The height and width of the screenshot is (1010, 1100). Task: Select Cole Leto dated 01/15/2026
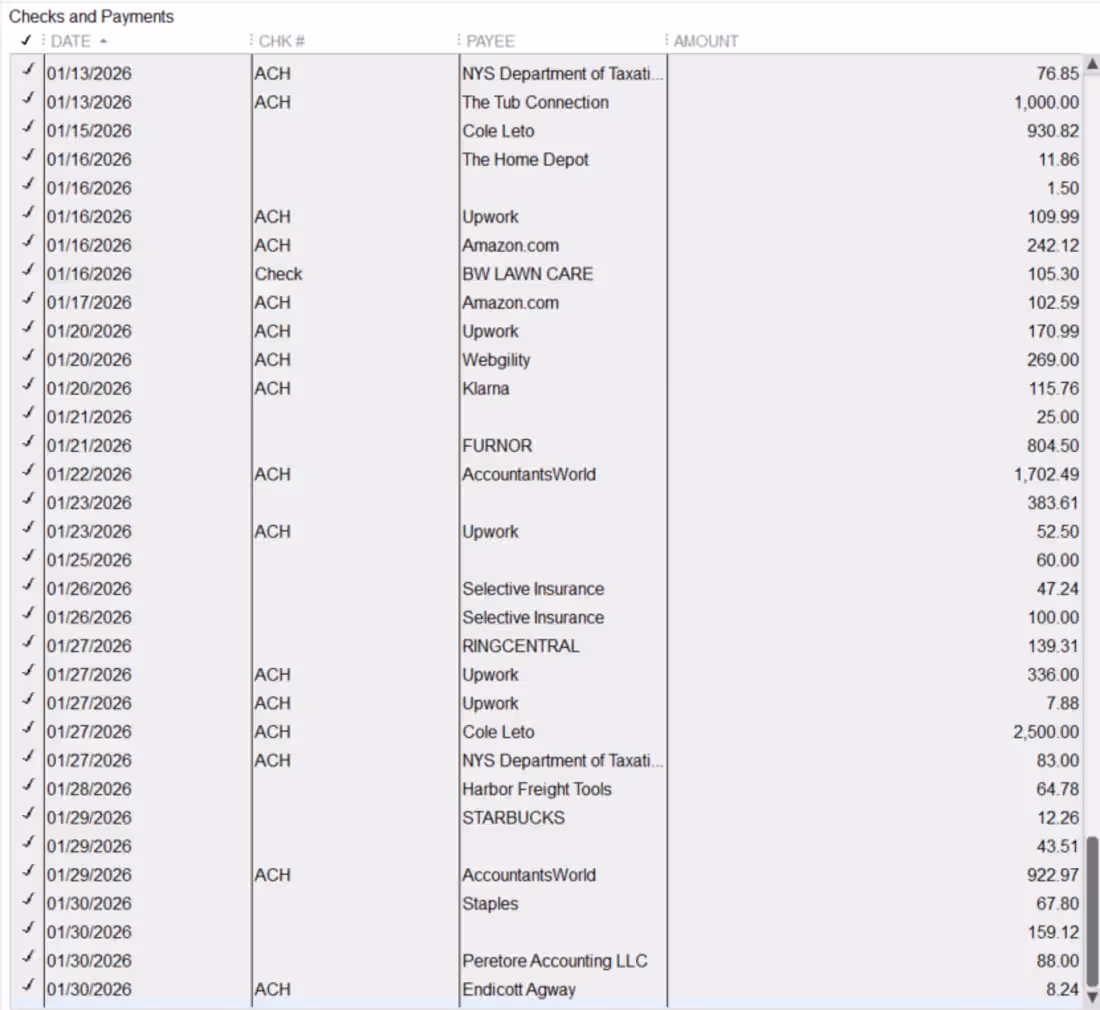coord(498,131)
